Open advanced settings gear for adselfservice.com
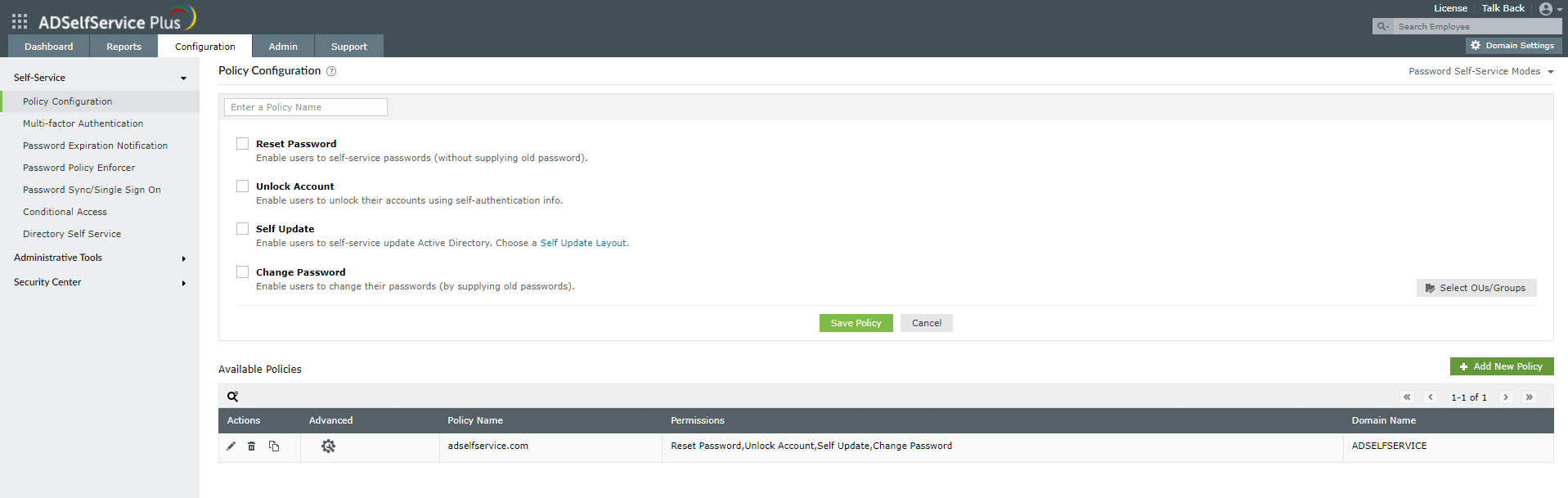This screenshot has width=1568, height=498. (328, 446)
